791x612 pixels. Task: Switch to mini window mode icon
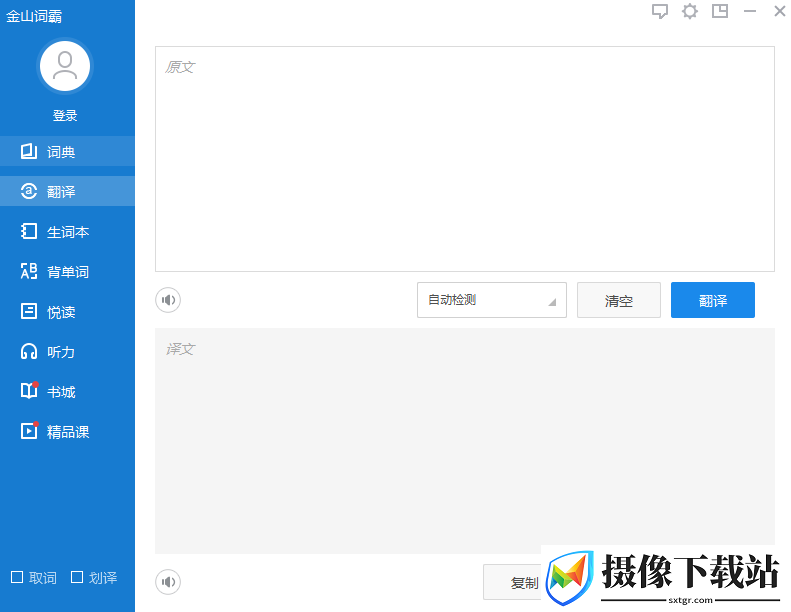720,11
